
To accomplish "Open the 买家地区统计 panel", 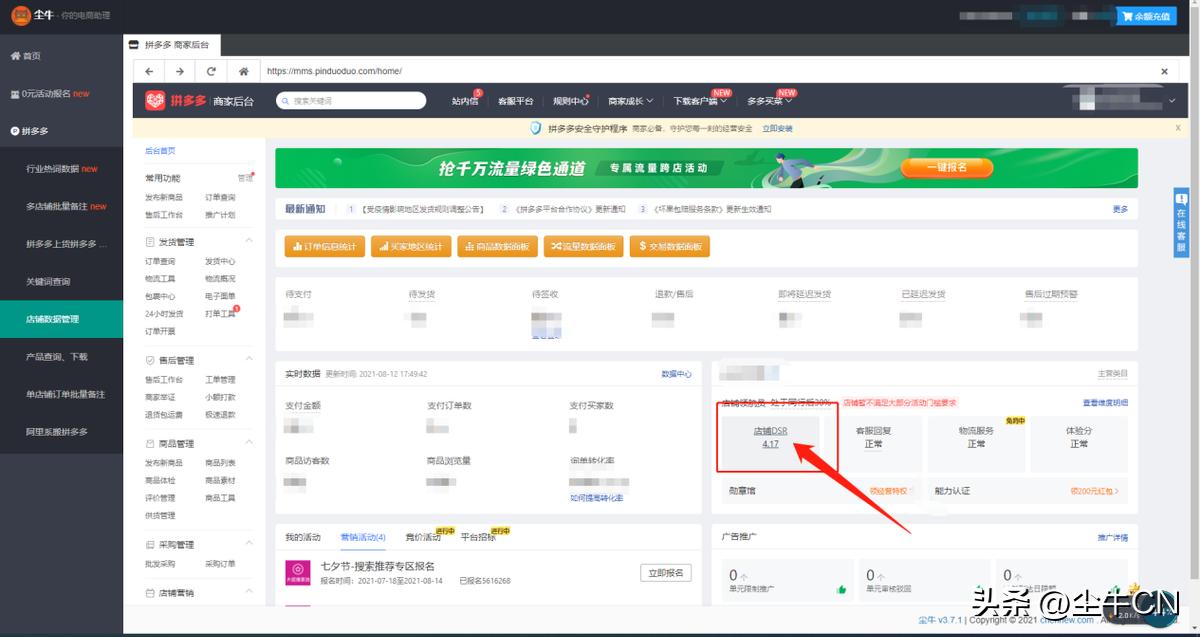I will 411,246.
